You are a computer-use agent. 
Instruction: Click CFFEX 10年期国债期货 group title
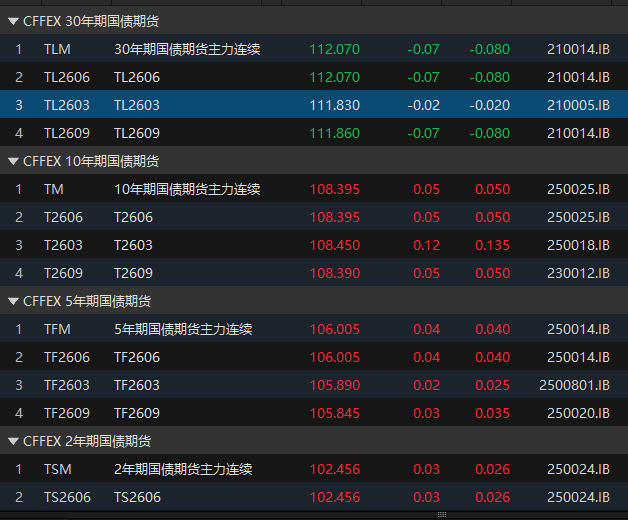coord(91,161)
